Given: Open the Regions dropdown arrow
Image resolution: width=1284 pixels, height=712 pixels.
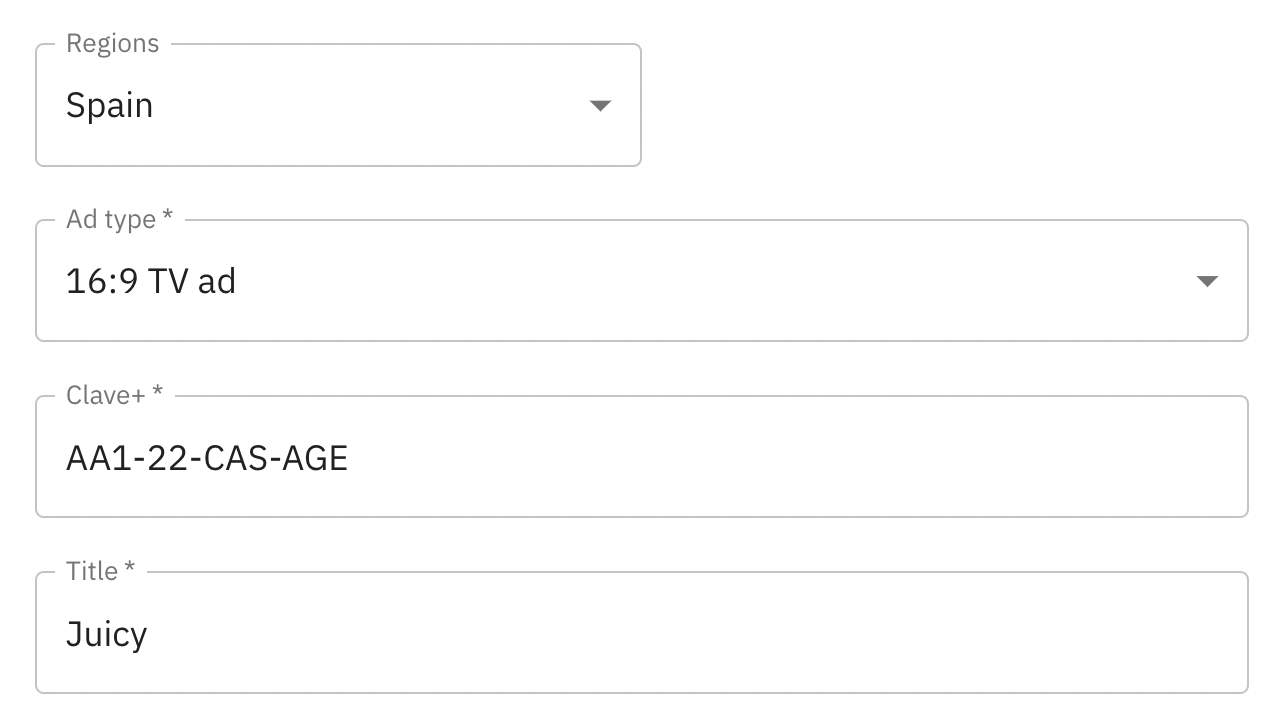Looking at the screenshot, I should click(600, 106).
